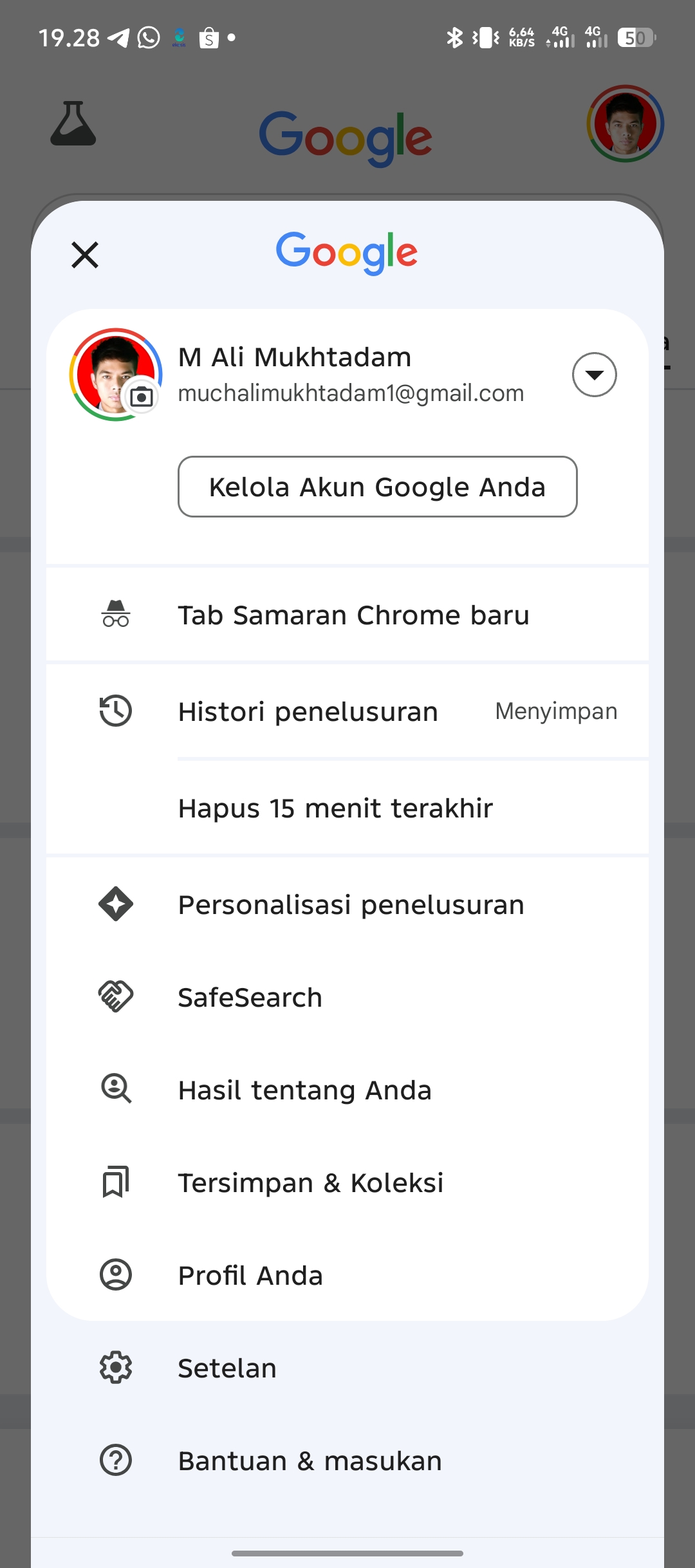Image resolution: width=695 pixels, height=1568 pixels.
Task: Select Kelola Akun Google Anda button
Action: pyautogui.click(x=378, y=487)
